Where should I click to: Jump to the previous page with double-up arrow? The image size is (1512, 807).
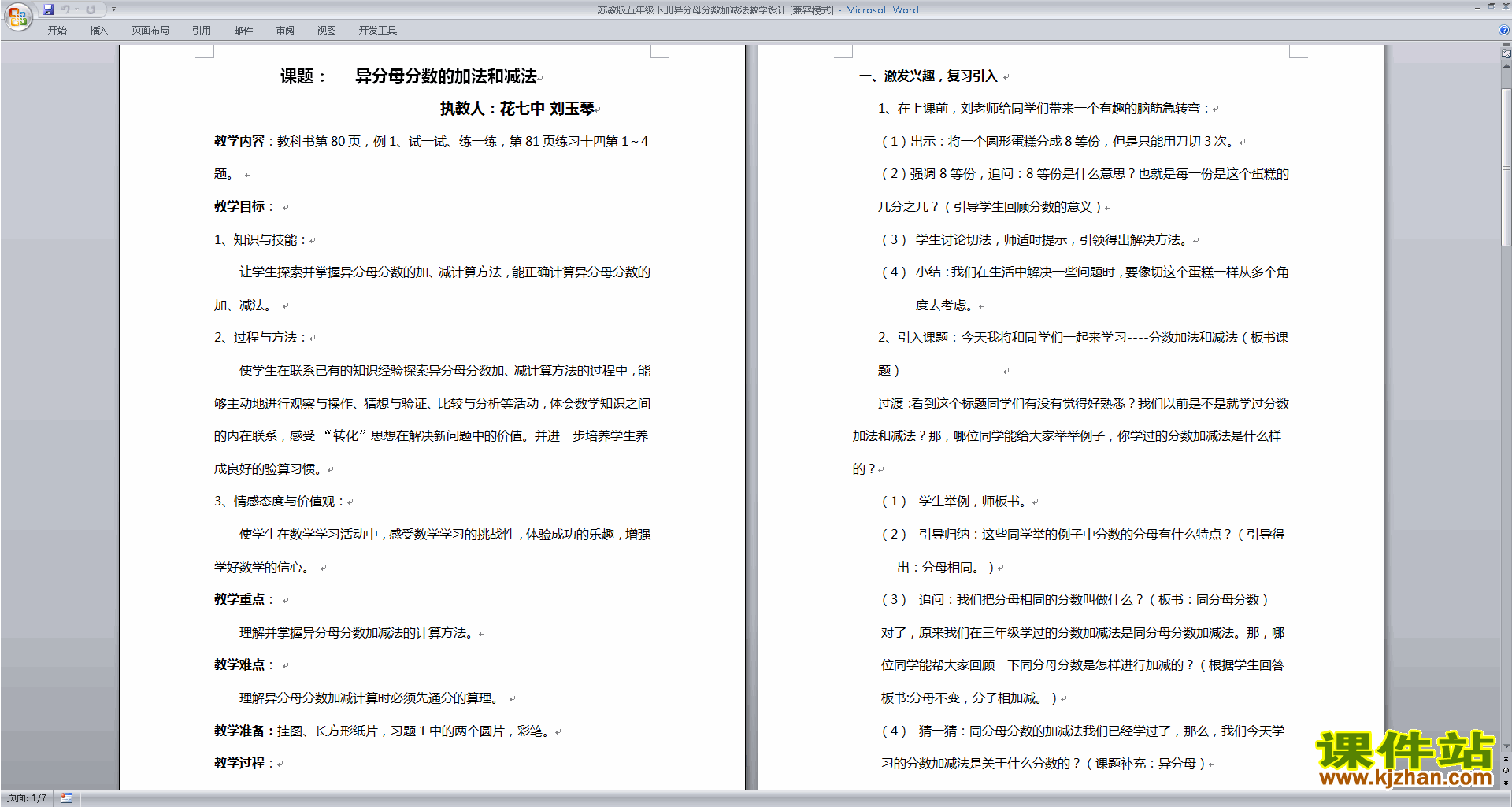click(1506, 759)
